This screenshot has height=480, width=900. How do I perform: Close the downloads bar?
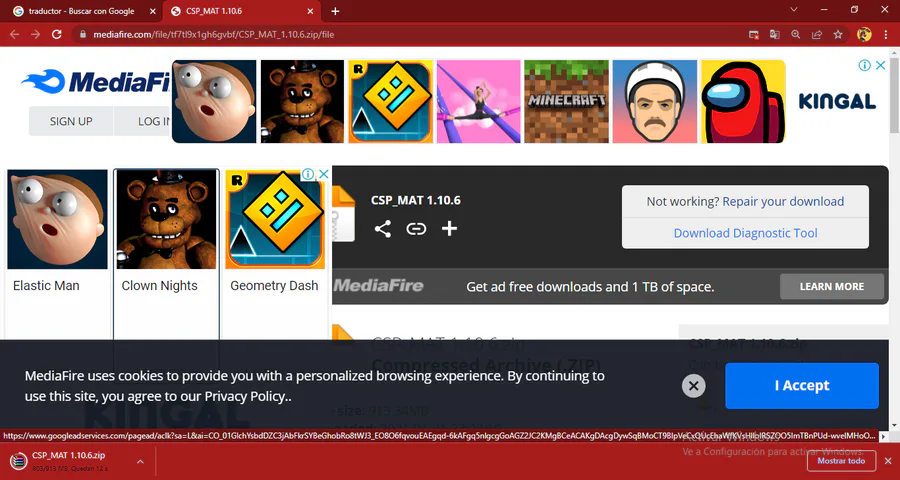click(x=887, y=460)
